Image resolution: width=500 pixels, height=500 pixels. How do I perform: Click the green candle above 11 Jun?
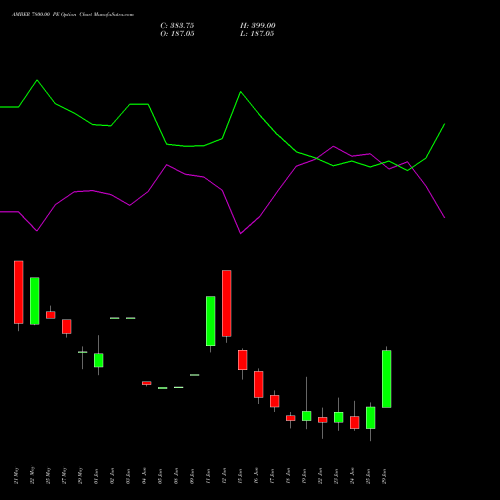(x=211, y=321)
